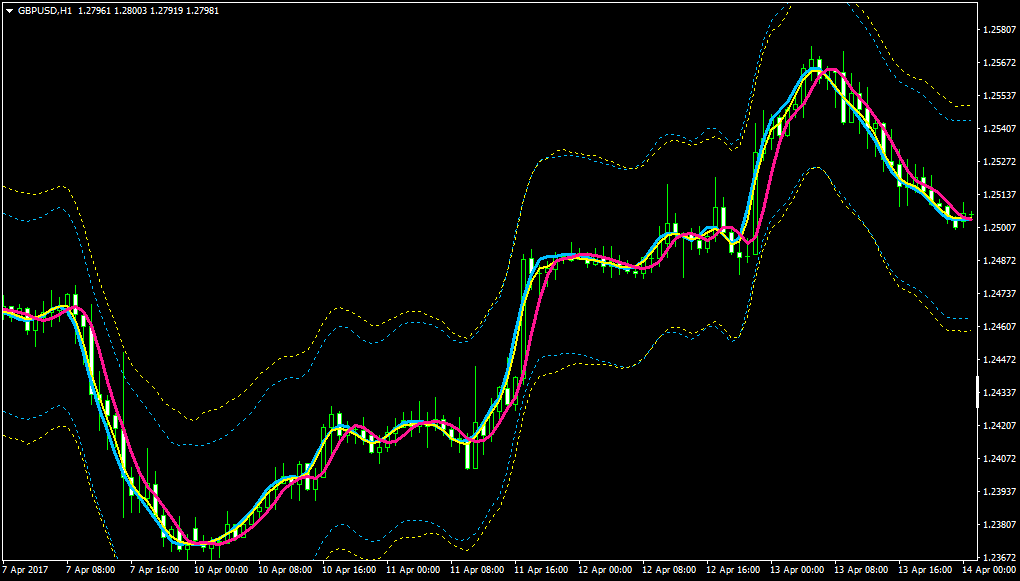Click the 1.25672 price label
1020x581 pixels.
pyautogui.click(x=999, y=63)
